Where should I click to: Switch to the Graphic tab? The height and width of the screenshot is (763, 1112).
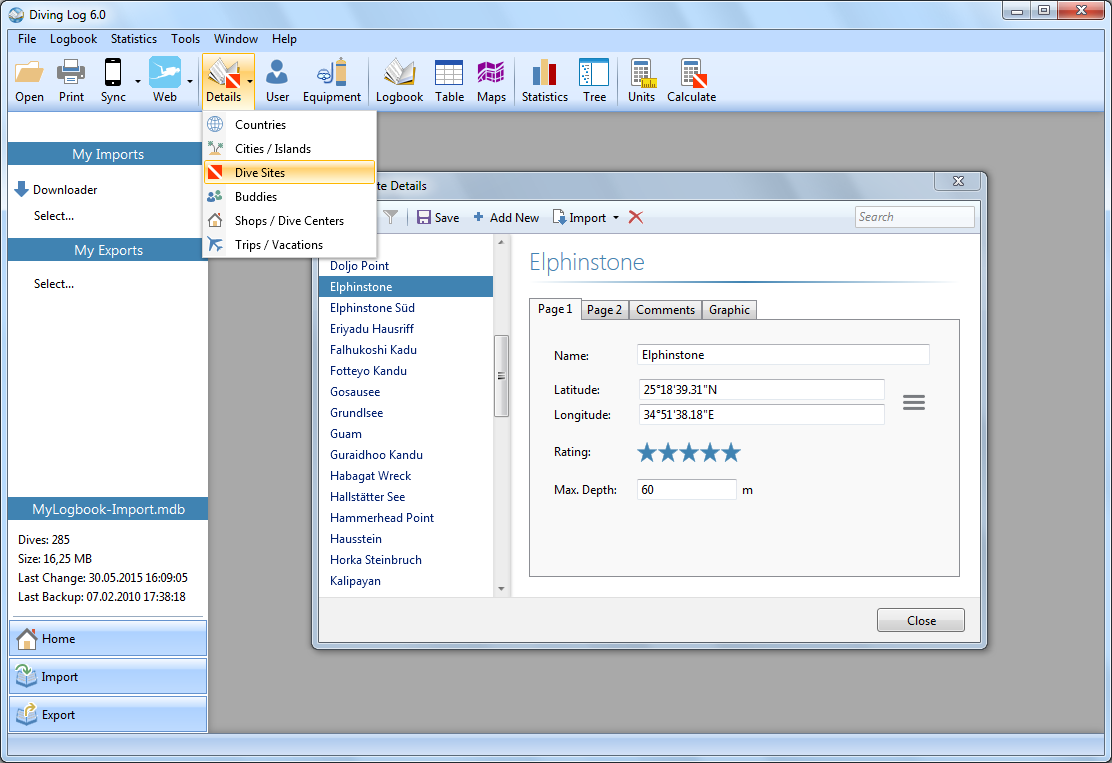point(729,310)
